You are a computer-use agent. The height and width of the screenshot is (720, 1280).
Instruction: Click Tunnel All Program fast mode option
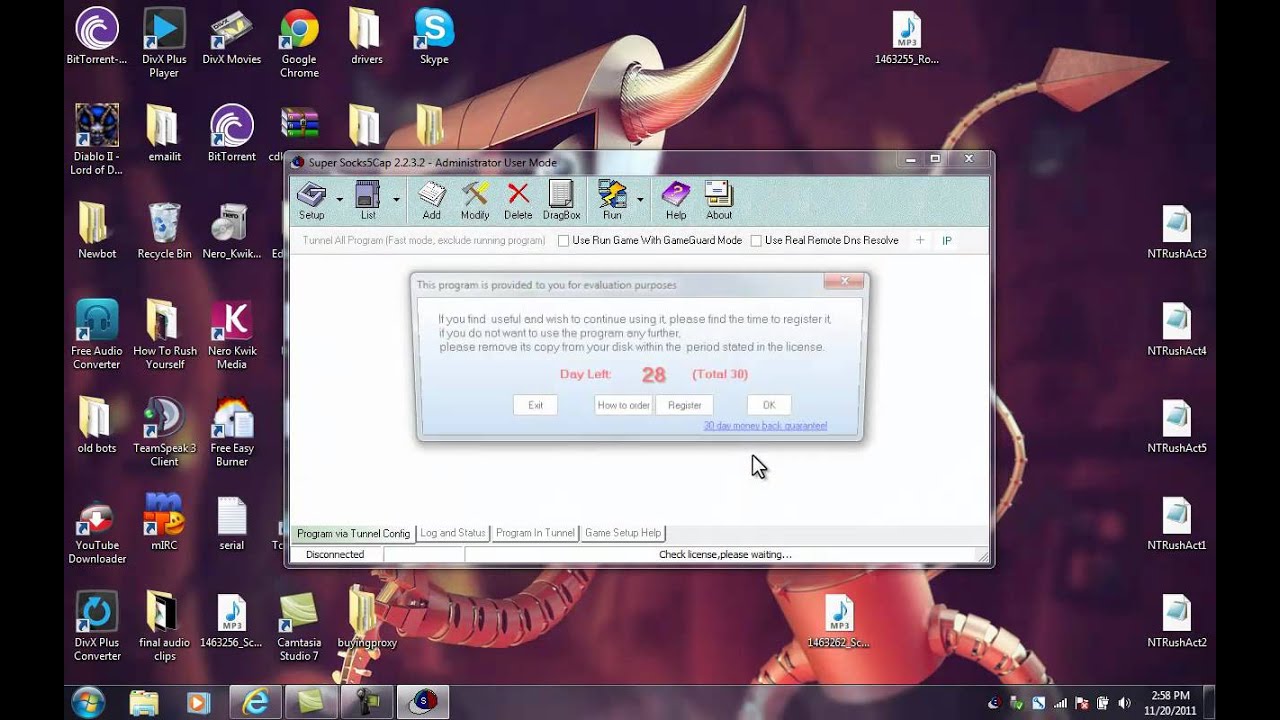[424, 241]
